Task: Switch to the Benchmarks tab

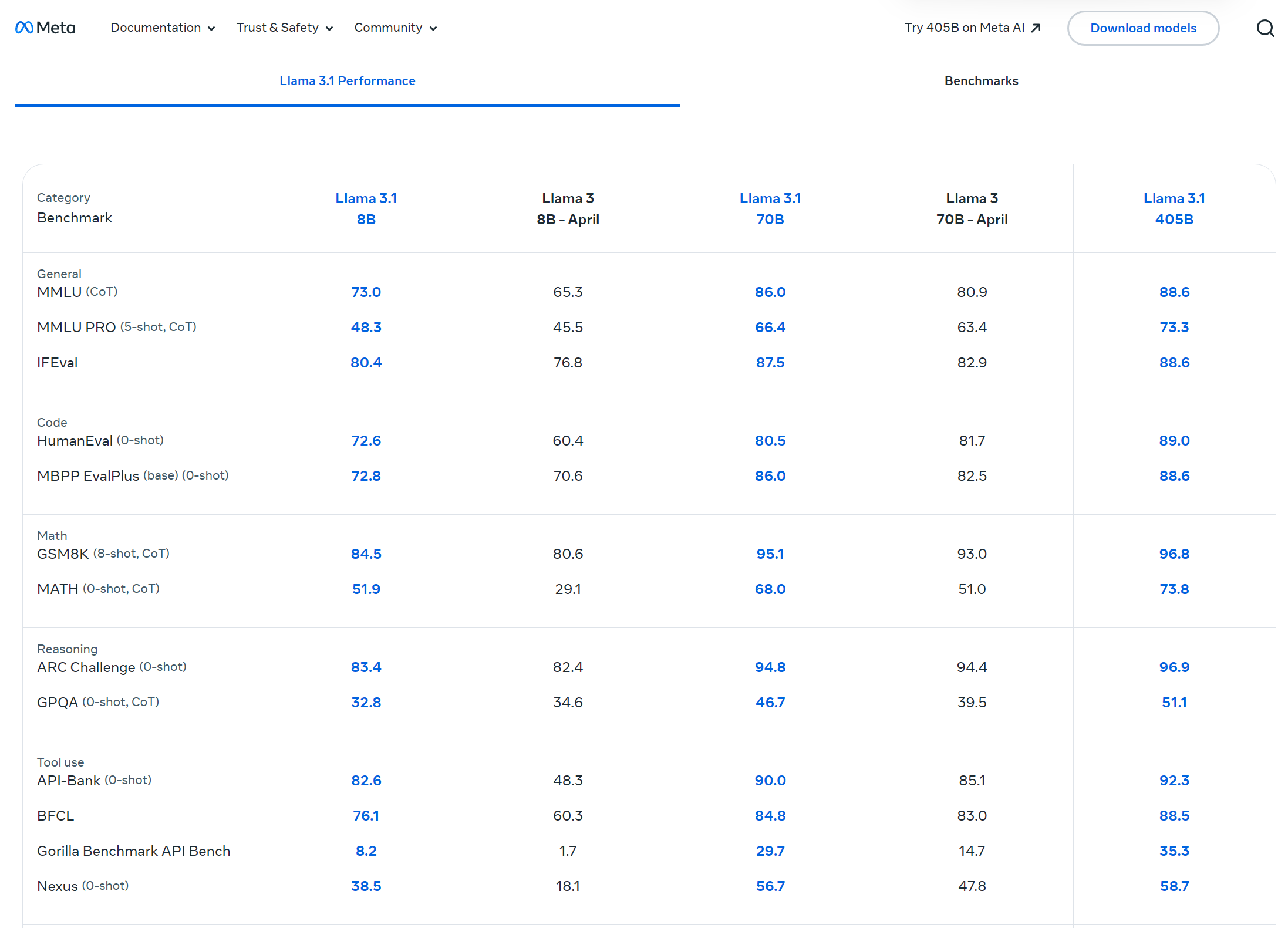Action: pos(982,81)
